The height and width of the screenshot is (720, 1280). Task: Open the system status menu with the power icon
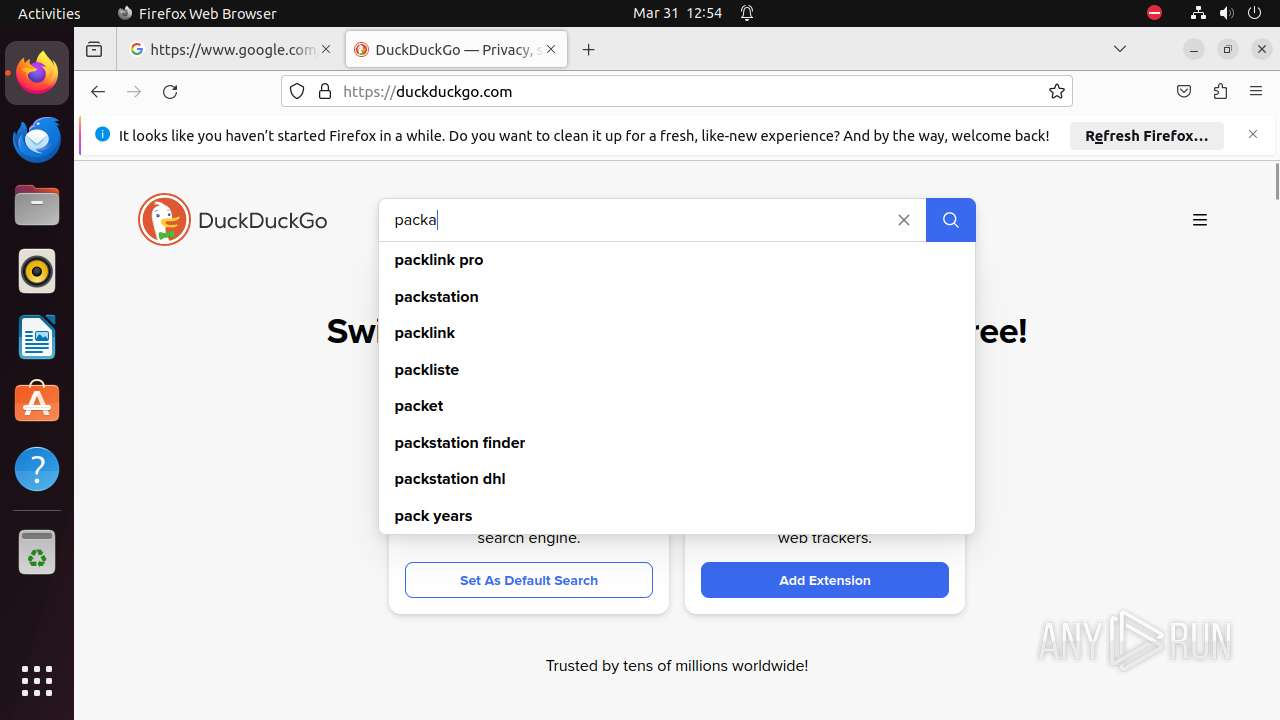1255,13
